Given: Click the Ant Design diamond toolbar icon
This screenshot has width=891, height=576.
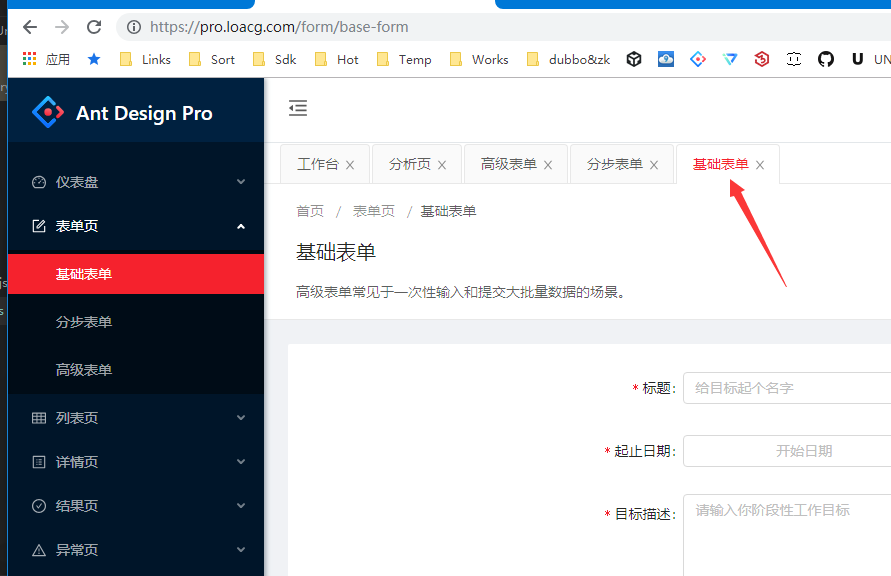Looking at the screenshot, I should [x=698, y=59].
